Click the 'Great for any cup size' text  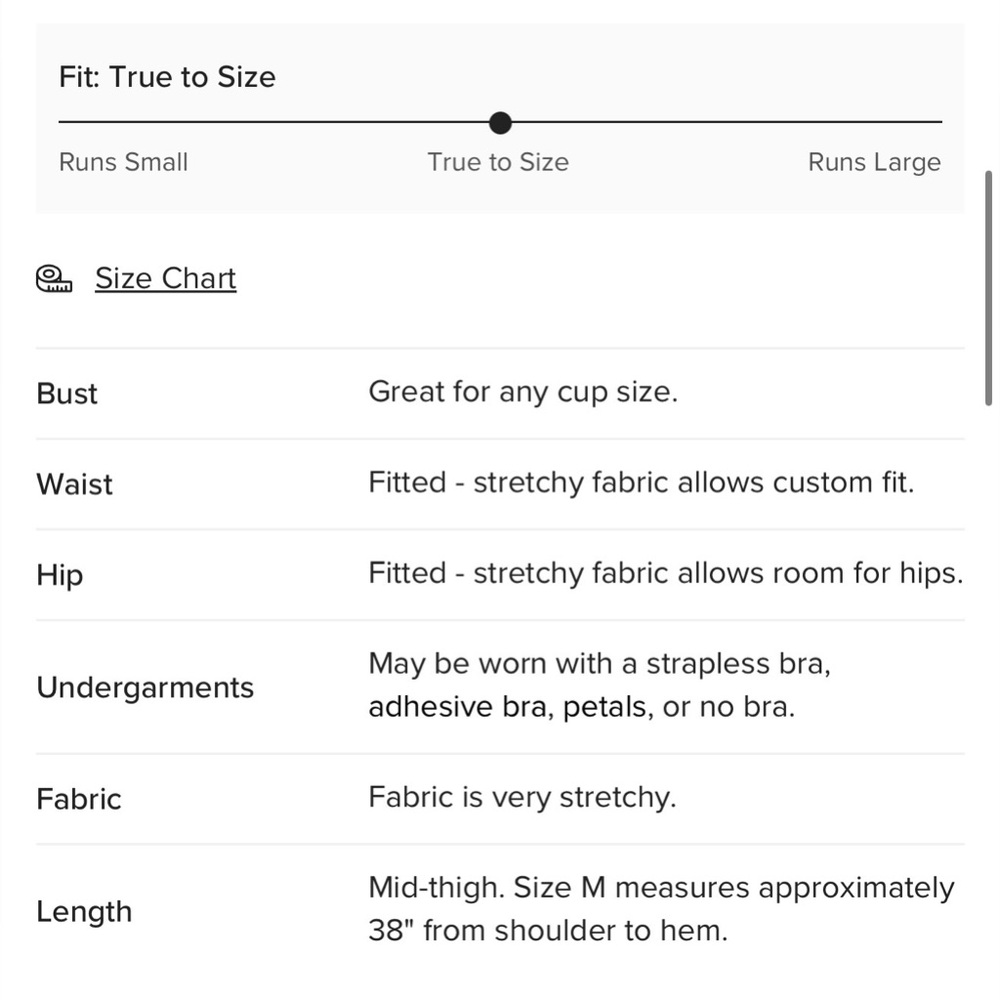[523, 392]
